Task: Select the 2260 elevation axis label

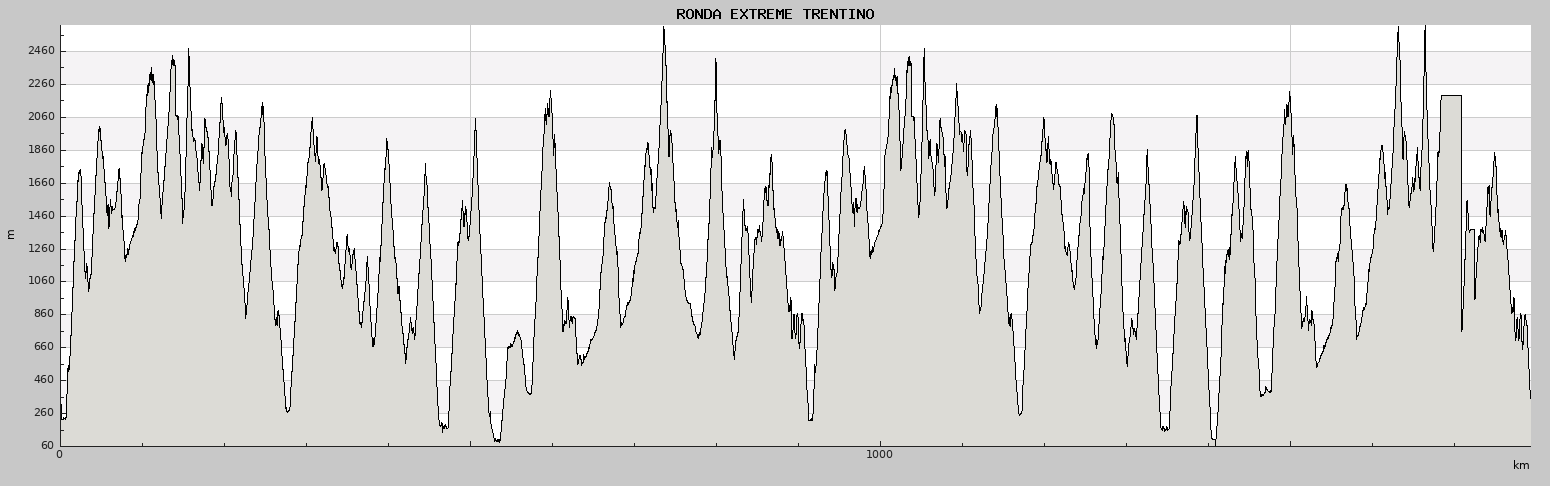Action: (41, 84)
